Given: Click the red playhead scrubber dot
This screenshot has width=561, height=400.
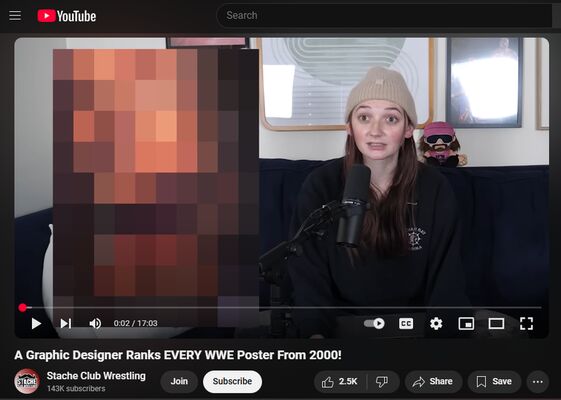Looking at the screenshot, I should 23,307.
